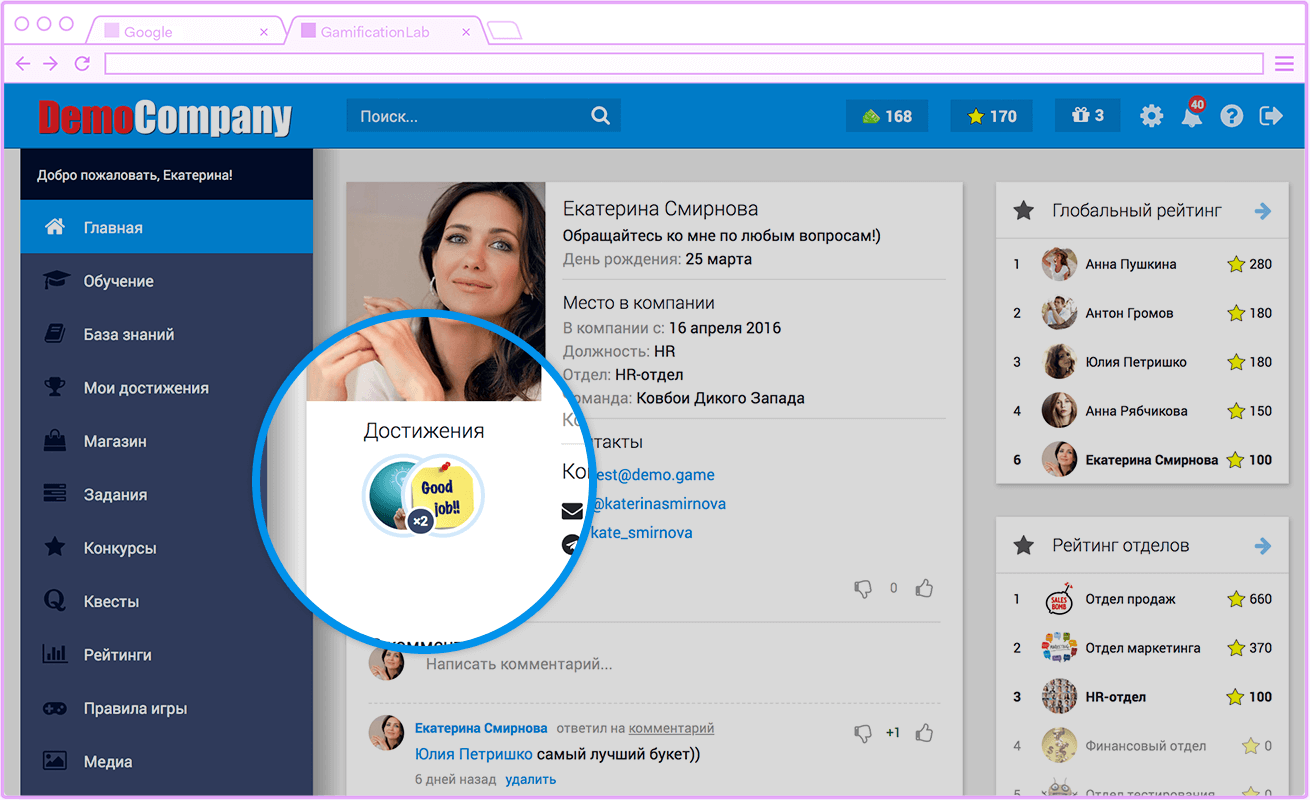This screenshot has width=1310, height=800.
Task: Open the coins balance showing 168
Action: [x=887, y=116]
